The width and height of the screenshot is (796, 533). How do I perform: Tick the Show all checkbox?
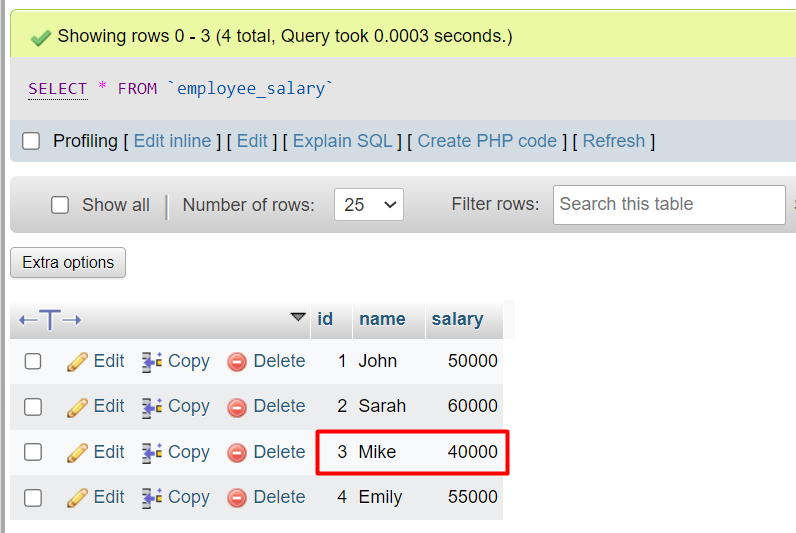point(60,205)
